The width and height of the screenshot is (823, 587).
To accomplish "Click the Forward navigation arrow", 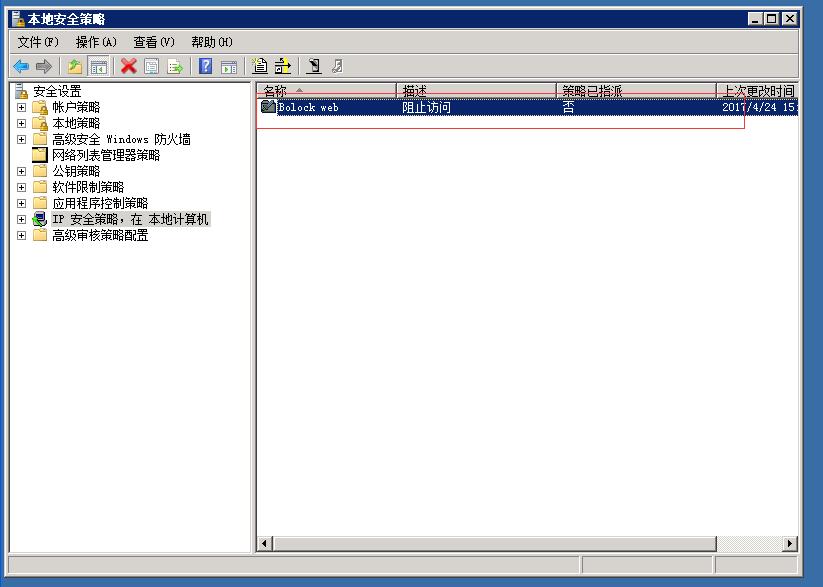I will 44,66.
